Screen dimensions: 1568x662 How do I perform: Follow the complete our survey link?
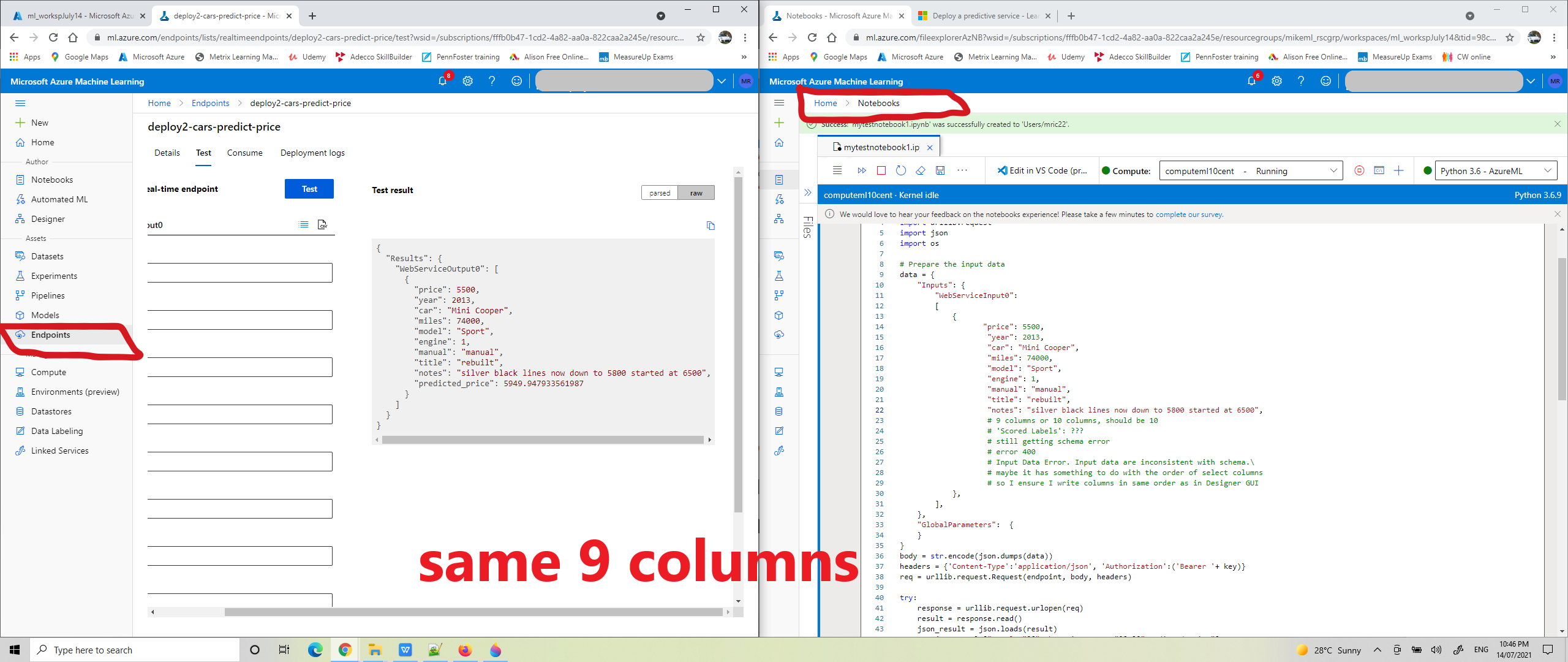1188,215
